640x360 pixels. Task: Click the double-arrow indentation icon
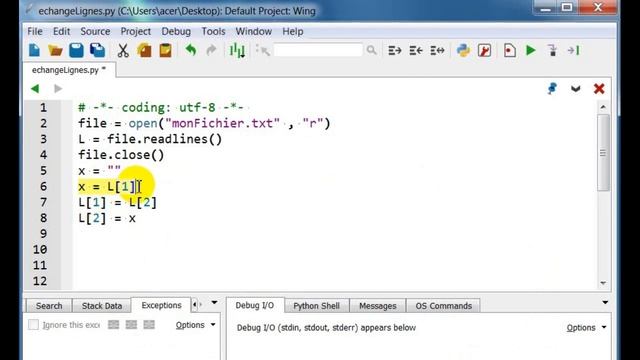(x=437, y=51)
